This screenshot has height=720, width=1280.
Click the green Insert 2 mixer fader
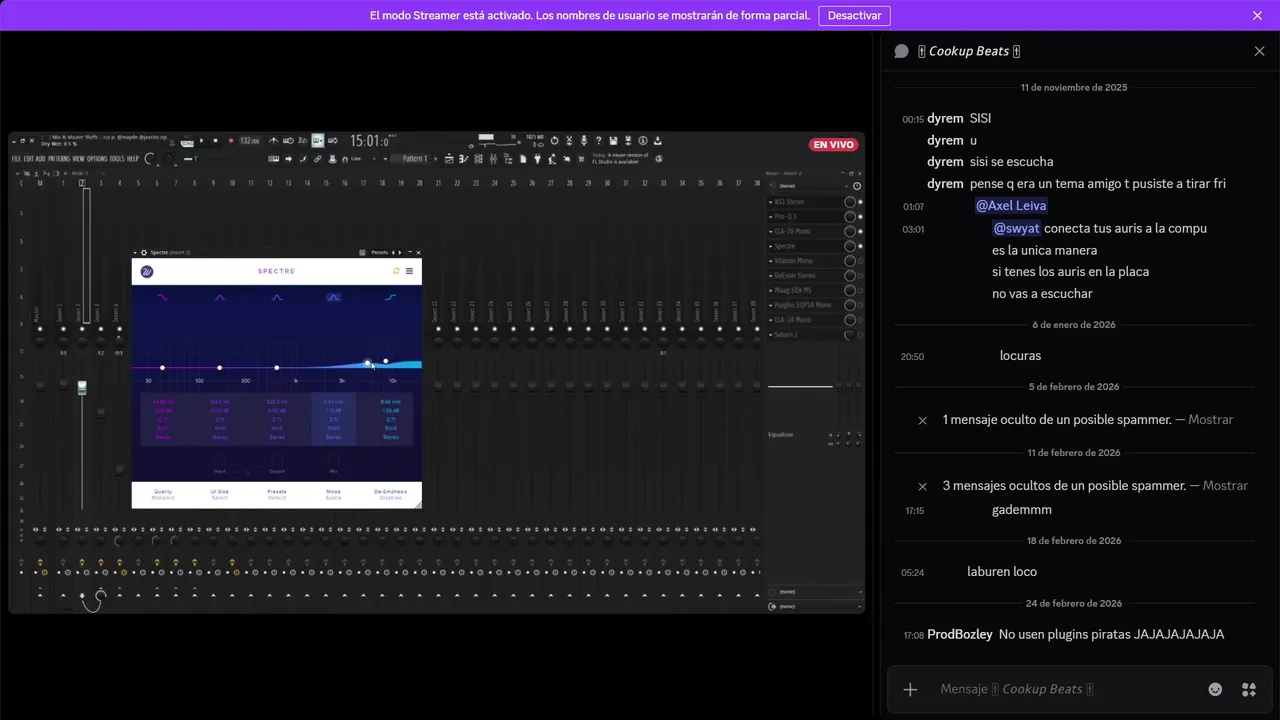coord(82,387)
